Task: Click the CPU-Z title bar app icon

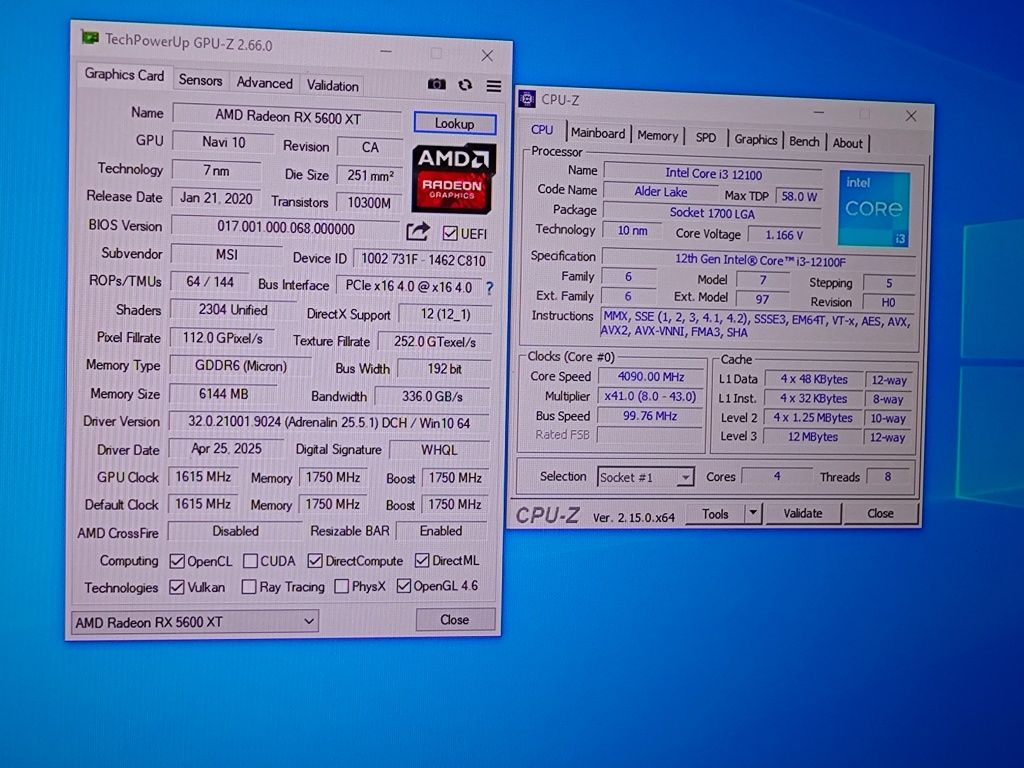Action: (x=526, y=99)
